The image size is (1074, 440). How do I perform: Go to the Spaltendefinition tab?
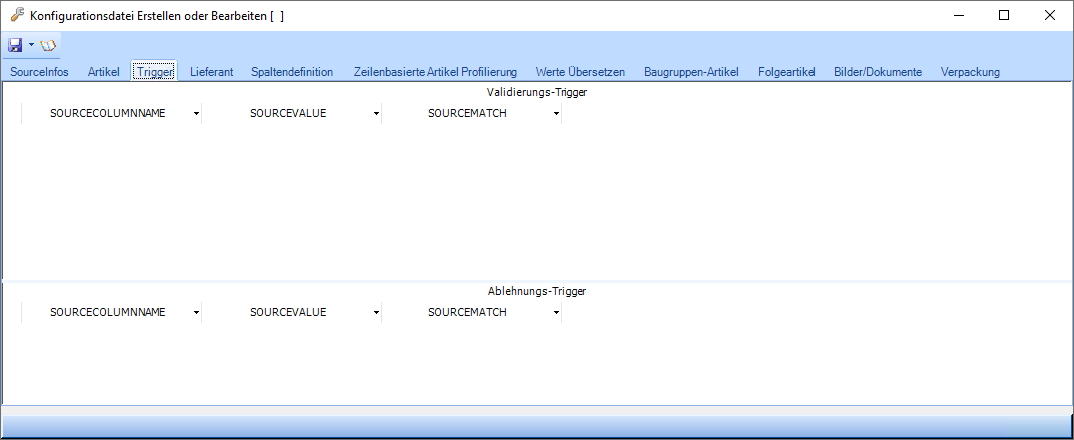coord(292,72)
